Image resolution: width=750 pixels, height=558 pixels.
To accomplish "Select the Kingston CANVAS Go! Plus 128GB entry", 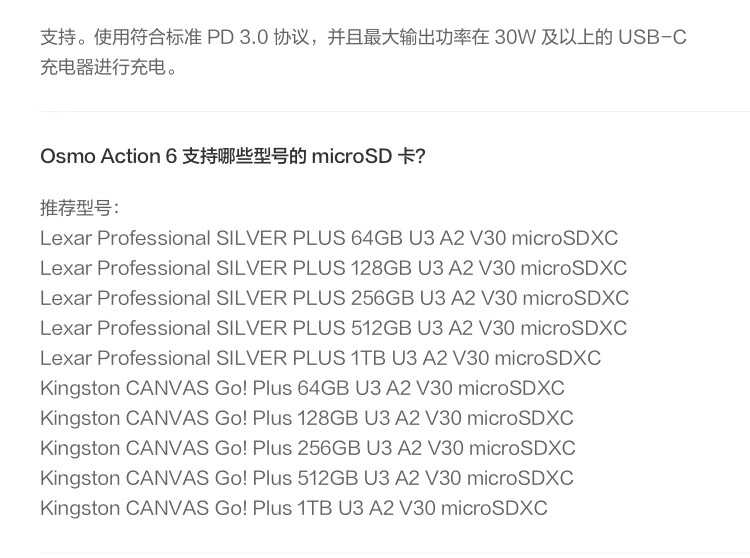I will 306,418.
